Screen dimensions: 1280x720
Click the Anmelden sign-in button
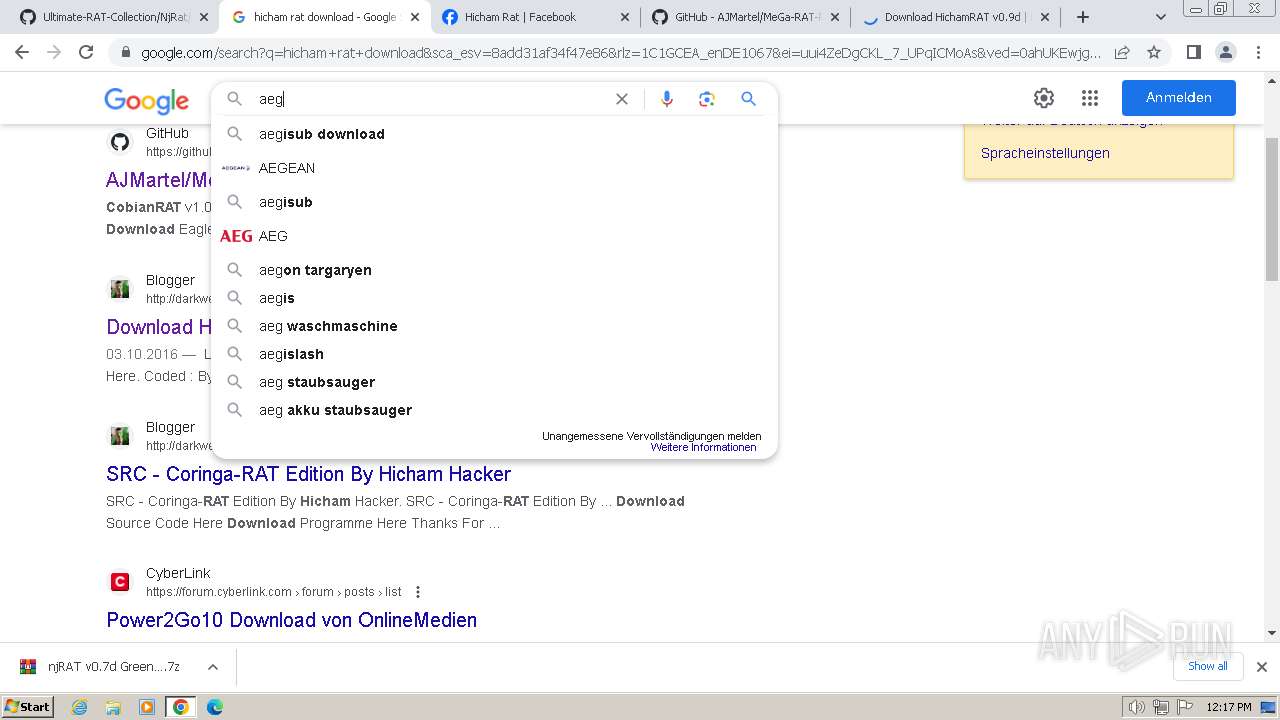[x=1178, y=98]
